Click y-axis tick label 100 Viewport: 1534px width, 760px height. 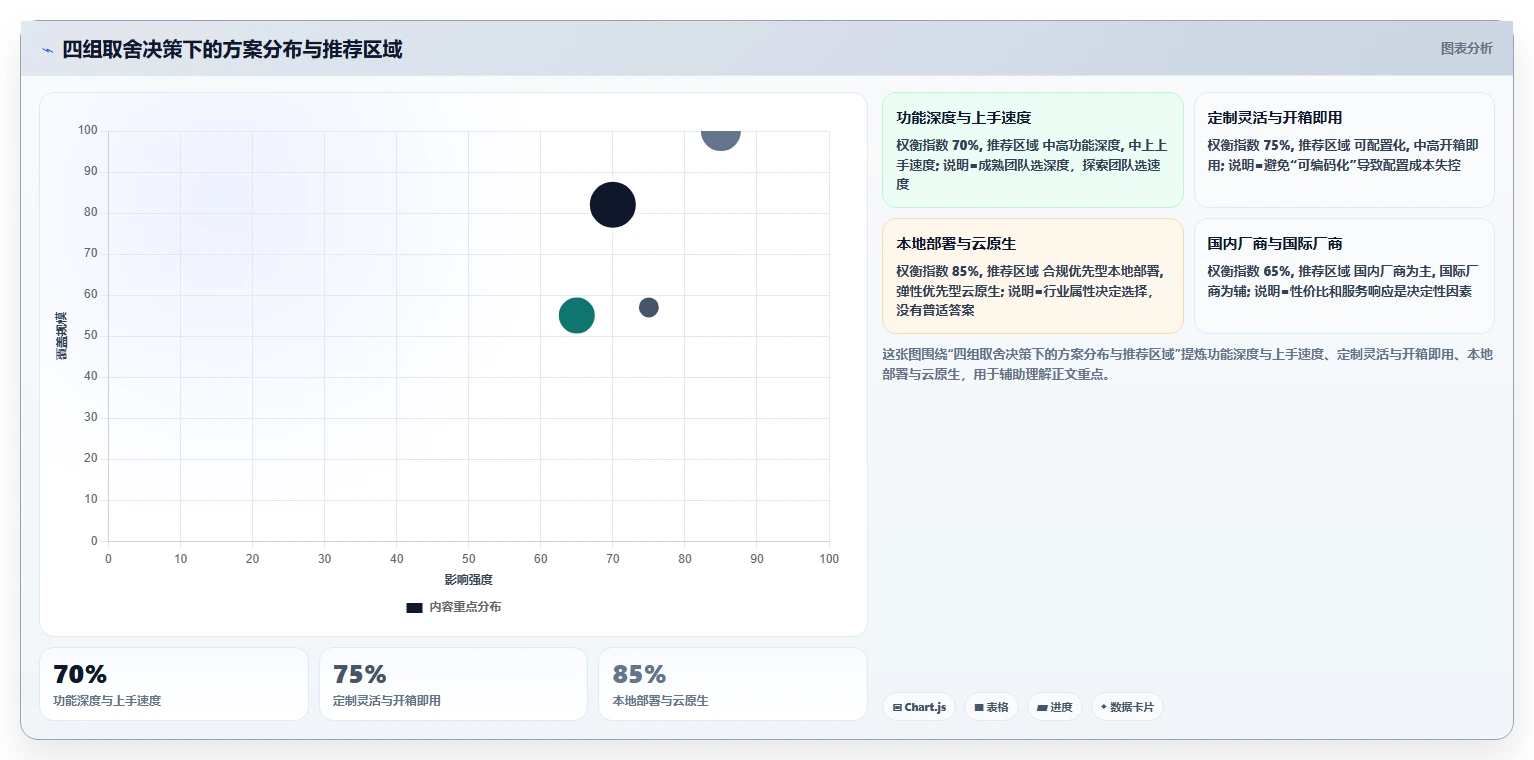[x=87, y=130]
